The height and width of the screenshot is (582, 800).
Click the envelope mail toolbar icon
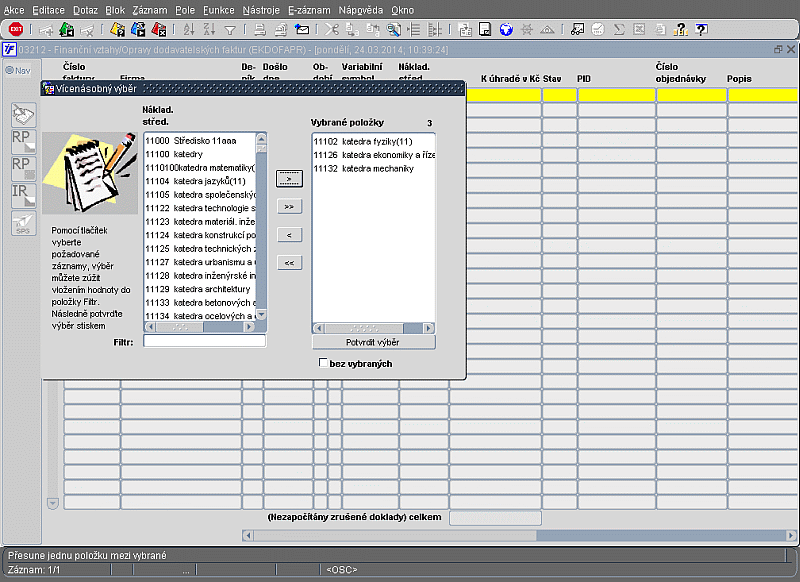coord(303,30)
